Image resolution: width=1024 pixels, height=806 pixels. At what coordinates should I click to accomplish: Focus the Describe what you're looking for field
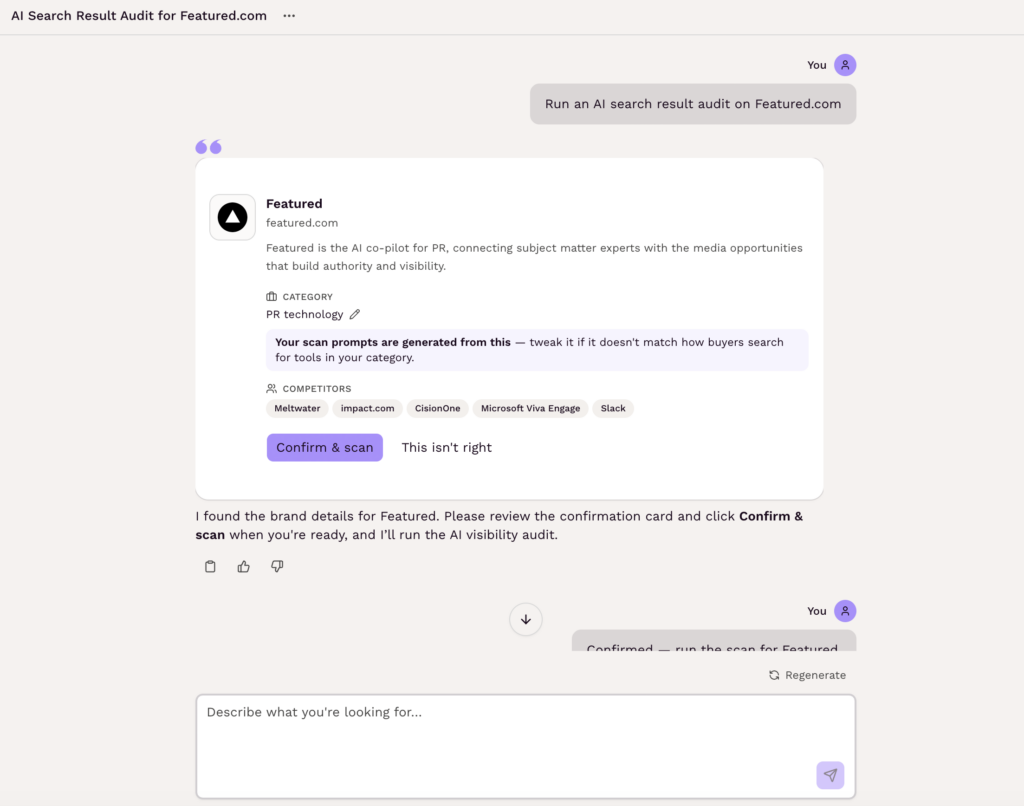click(x=526, y=747)
